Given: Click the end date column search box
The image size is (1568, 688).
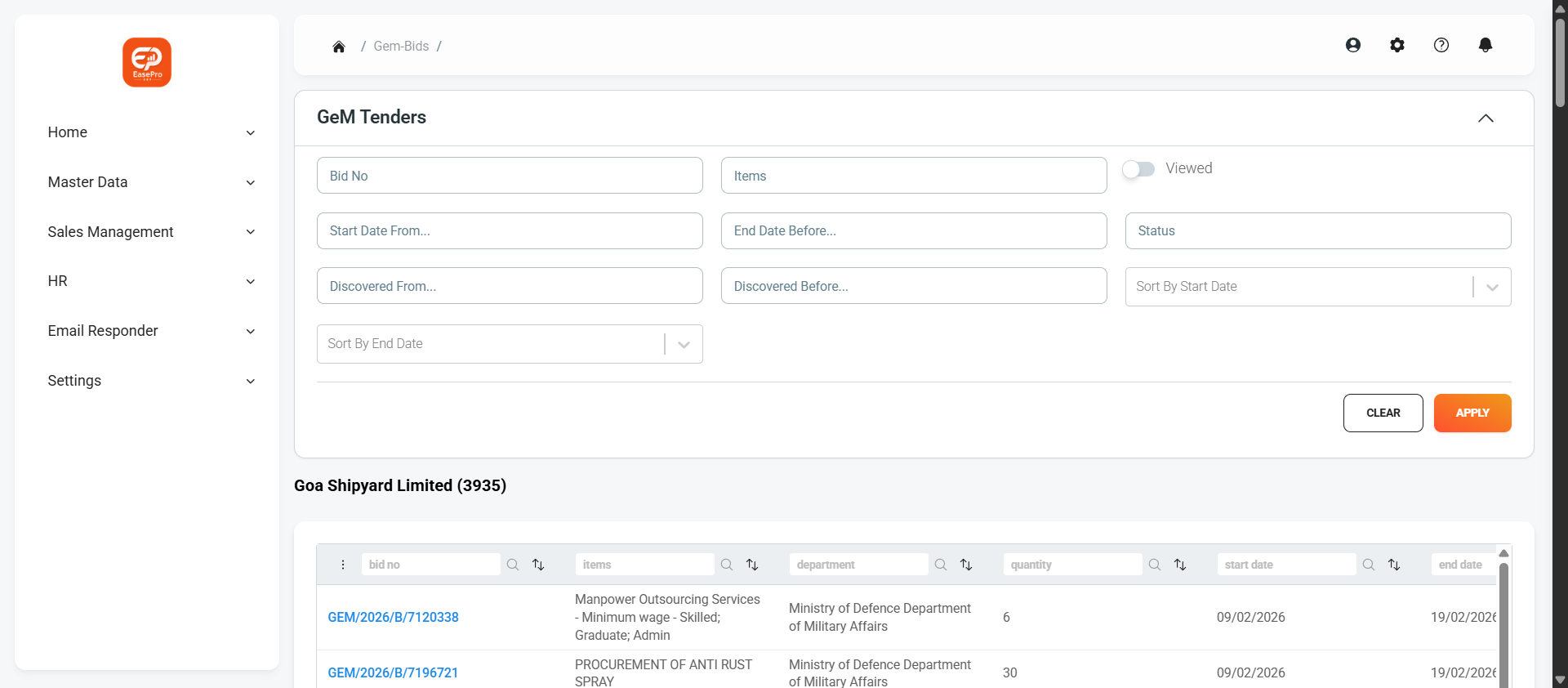Looking at the screenshot, I should pyautogui.click(x=1463, y=565).
